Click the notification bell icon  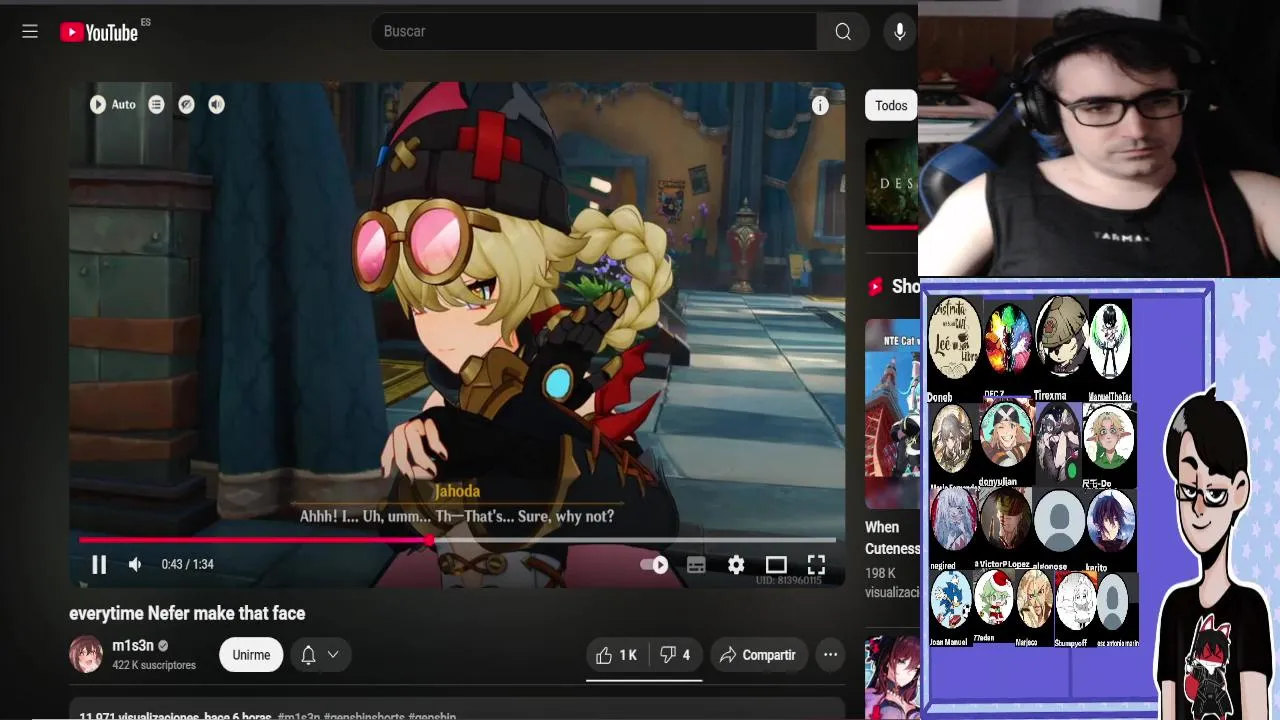point(308,655)
